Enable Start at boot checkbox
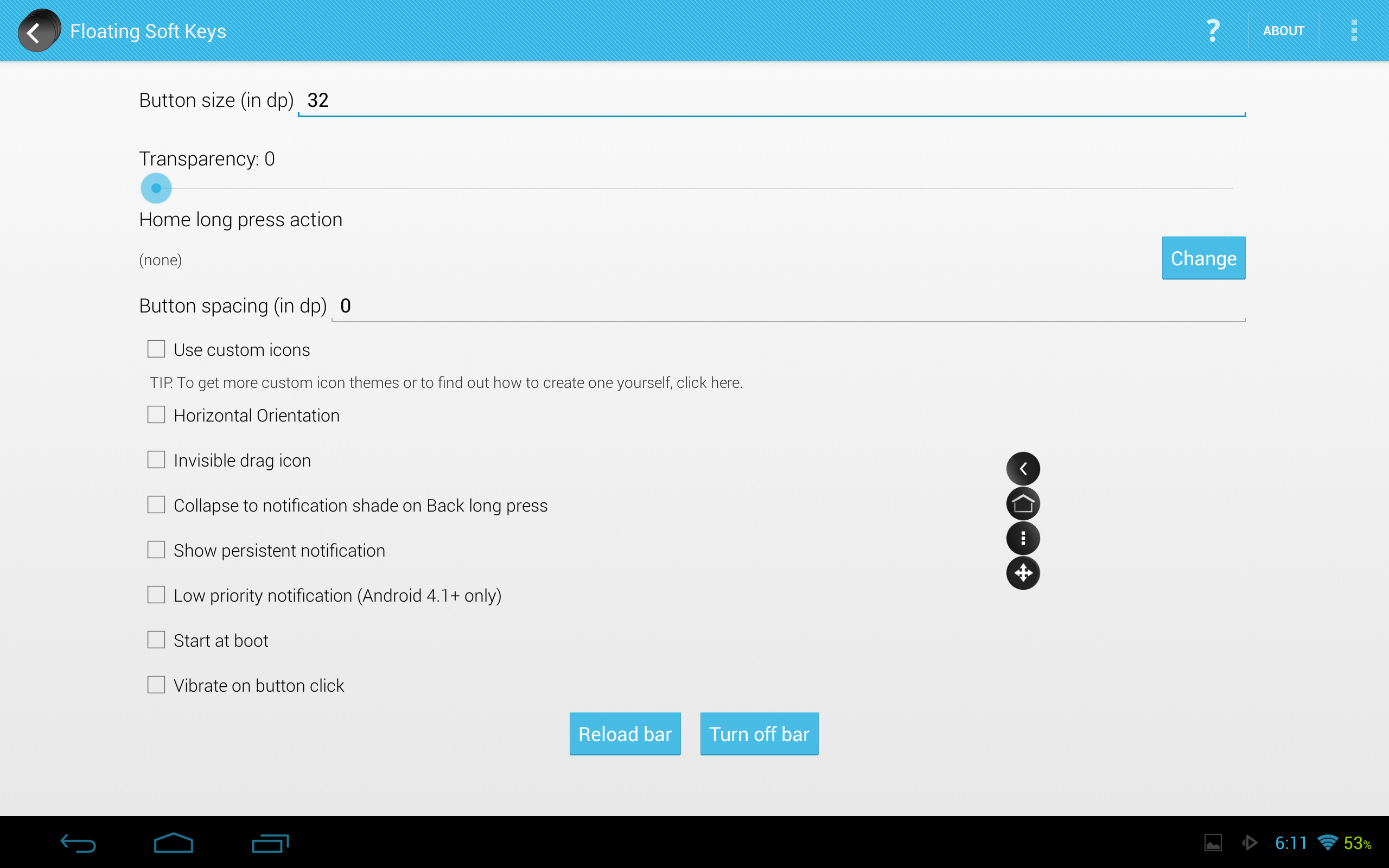1389x868 pixels. click(156, 640)
